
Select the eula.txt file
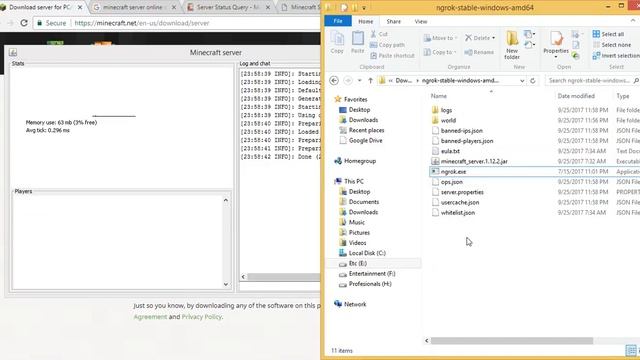tap(450, 151)
